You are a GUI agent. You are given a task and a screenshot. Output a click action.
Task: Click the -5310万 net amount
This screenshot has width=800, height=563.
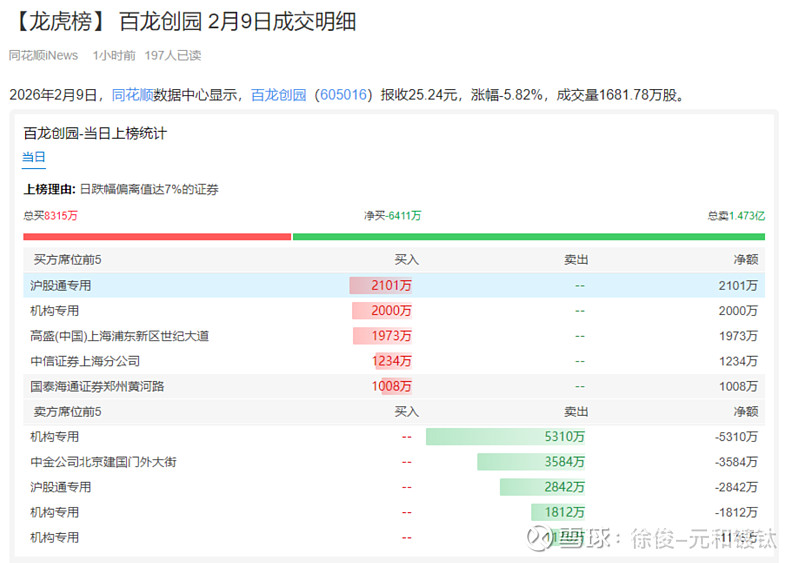[x=736, y=437]
